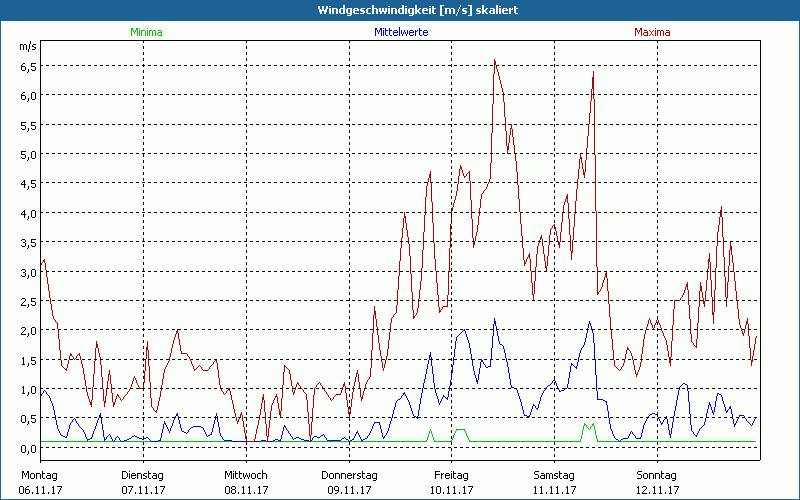Select the Samstag day label
Image resolution: width=800 pixels, height=500 pixels.
click(x=555, y=474)
